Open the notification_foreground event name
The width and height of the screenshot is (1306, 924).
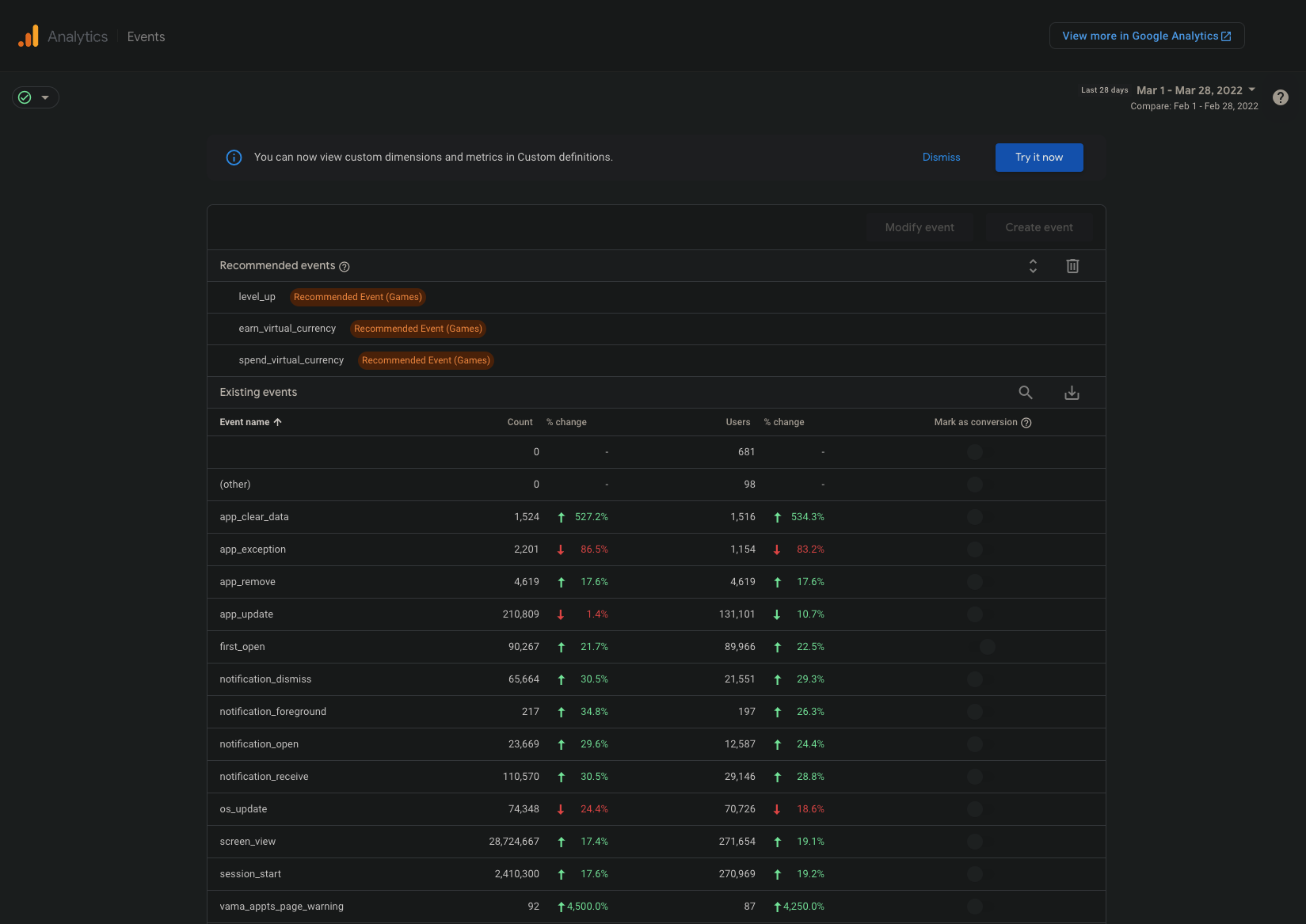point(272,712)
